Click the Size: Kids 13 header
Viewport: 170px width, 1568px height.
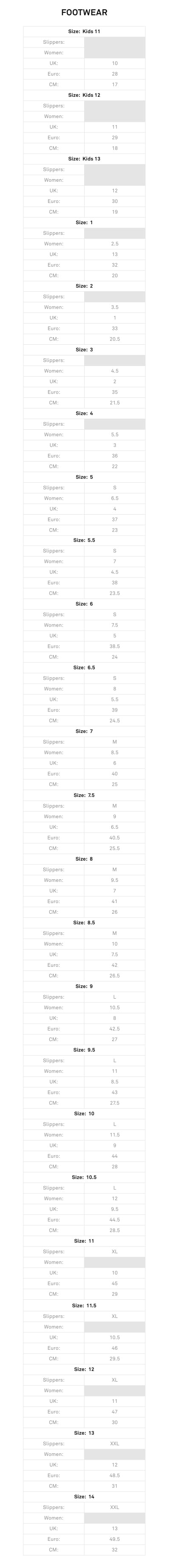(84, 158)
